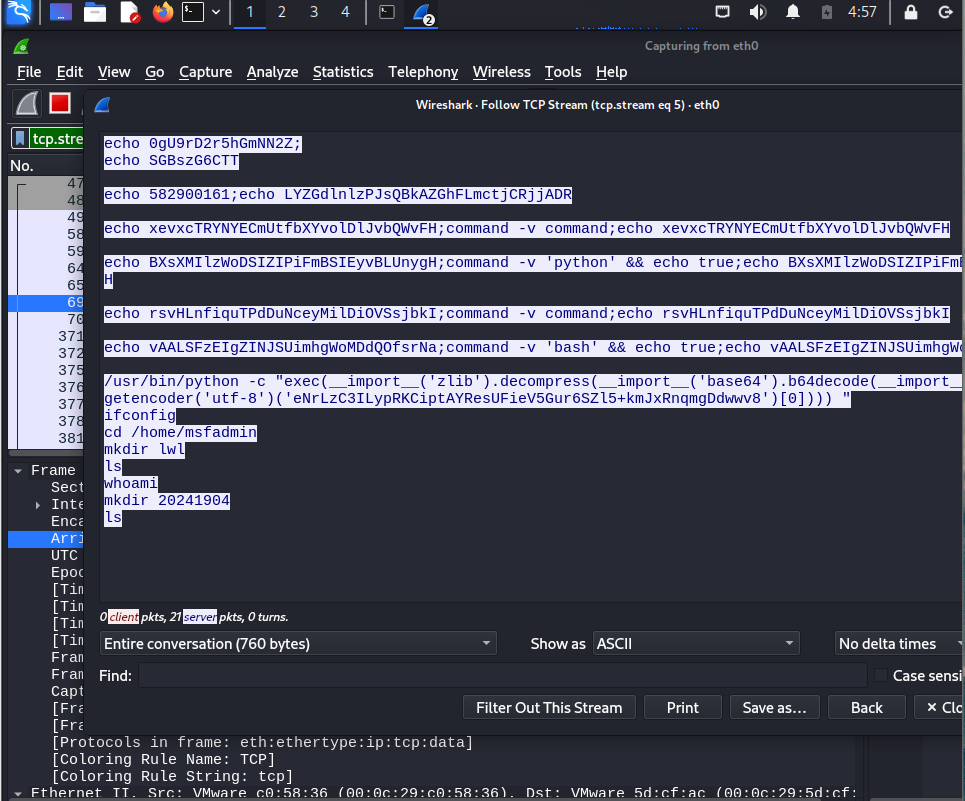The width and height of the screenshot is (965, 801).
Task: Click the Find text field
Action: point(503,675)
